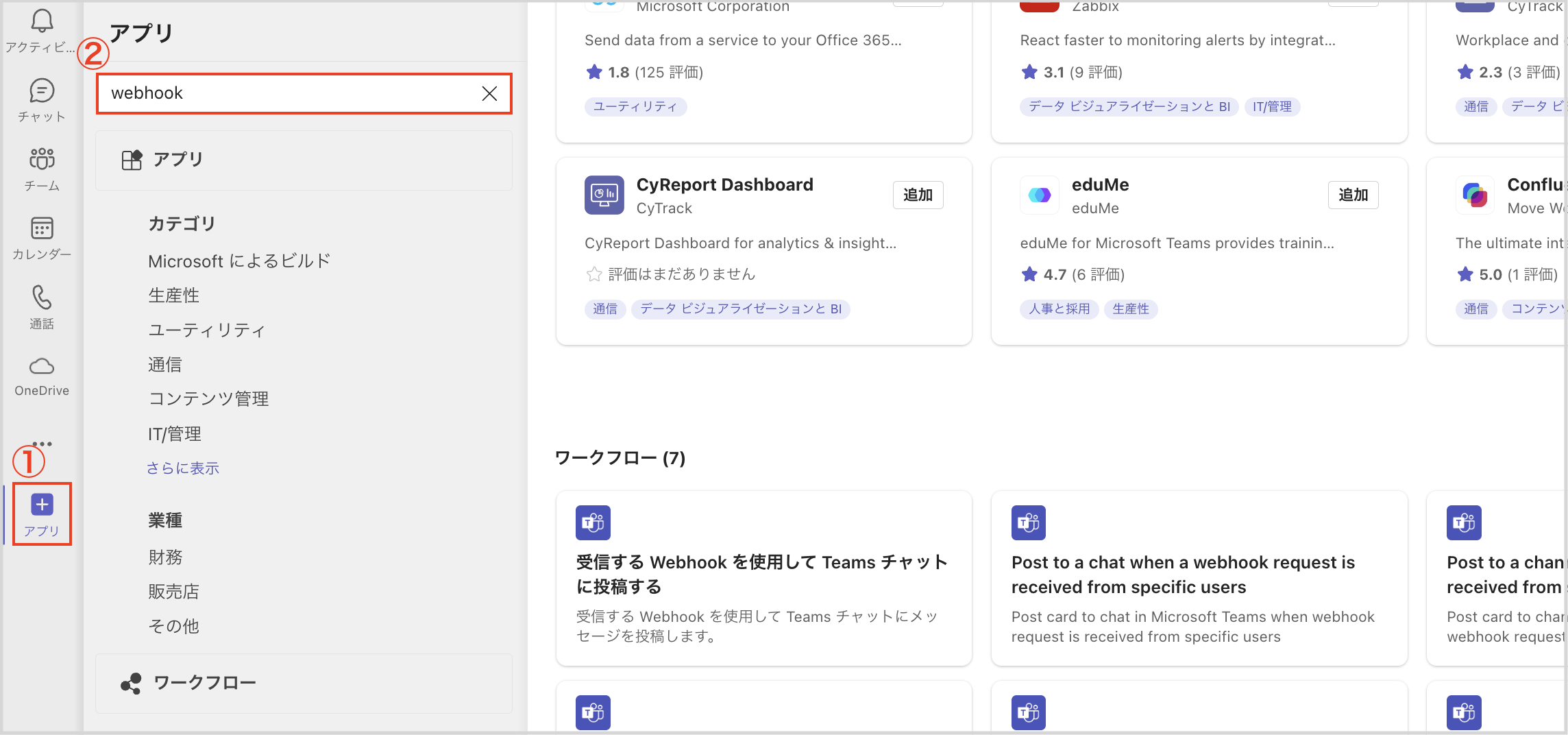
Task: Open the 業種 section heading
Action: 165,520
